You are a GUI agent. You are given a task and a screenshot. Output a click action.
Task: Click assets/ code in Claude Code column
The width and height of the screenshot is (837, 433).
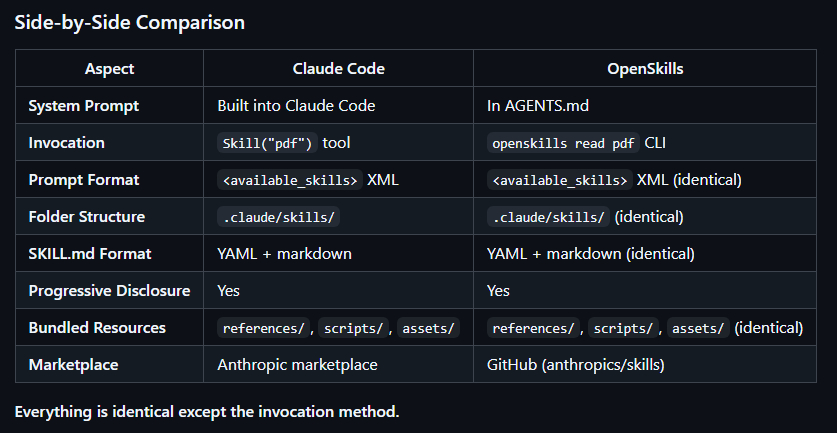click(428, 328)
